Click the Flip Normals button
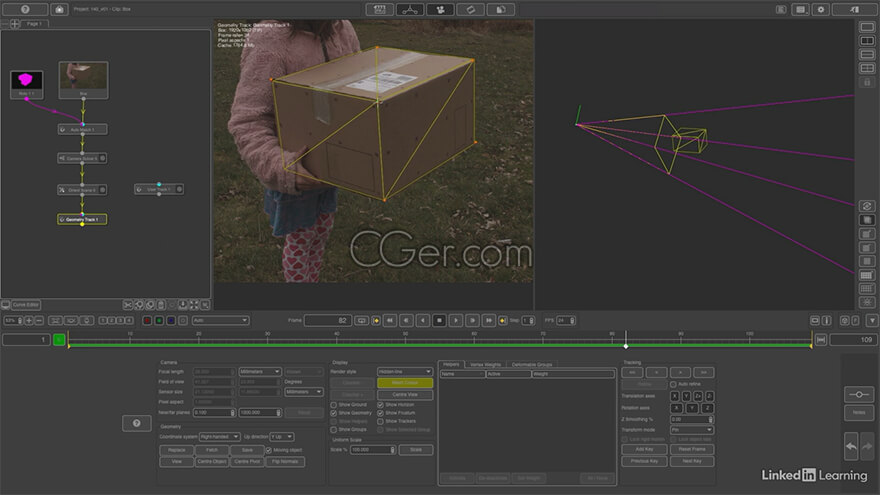This screenshot has height=495, width=880. point(285,461)
